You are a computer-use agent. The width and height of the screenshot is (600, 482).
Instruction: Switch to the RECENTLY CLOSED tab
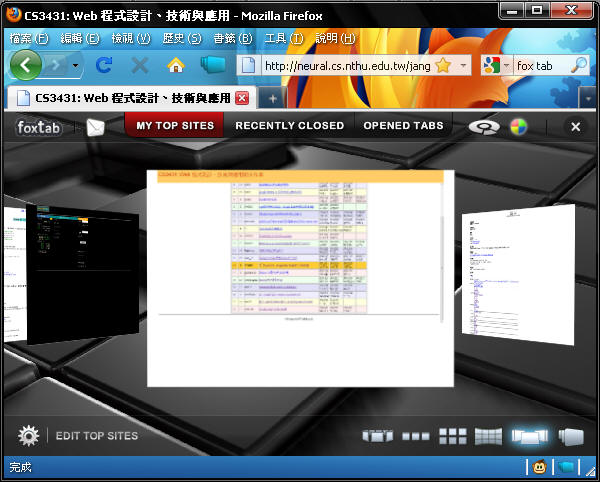pos(289,126)
